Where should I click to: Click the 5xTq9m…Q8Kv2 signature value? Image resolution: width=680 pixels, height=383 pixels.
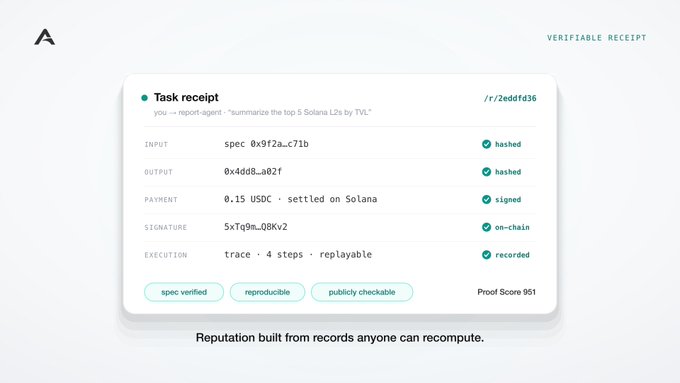pos(255,227)
